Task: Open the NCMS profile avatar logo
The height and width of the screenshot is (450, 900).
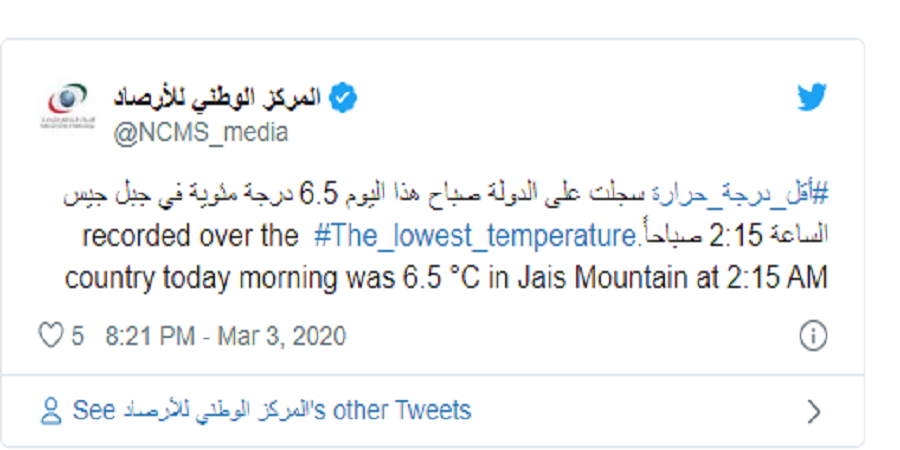Action: click(x=68, y=106)
